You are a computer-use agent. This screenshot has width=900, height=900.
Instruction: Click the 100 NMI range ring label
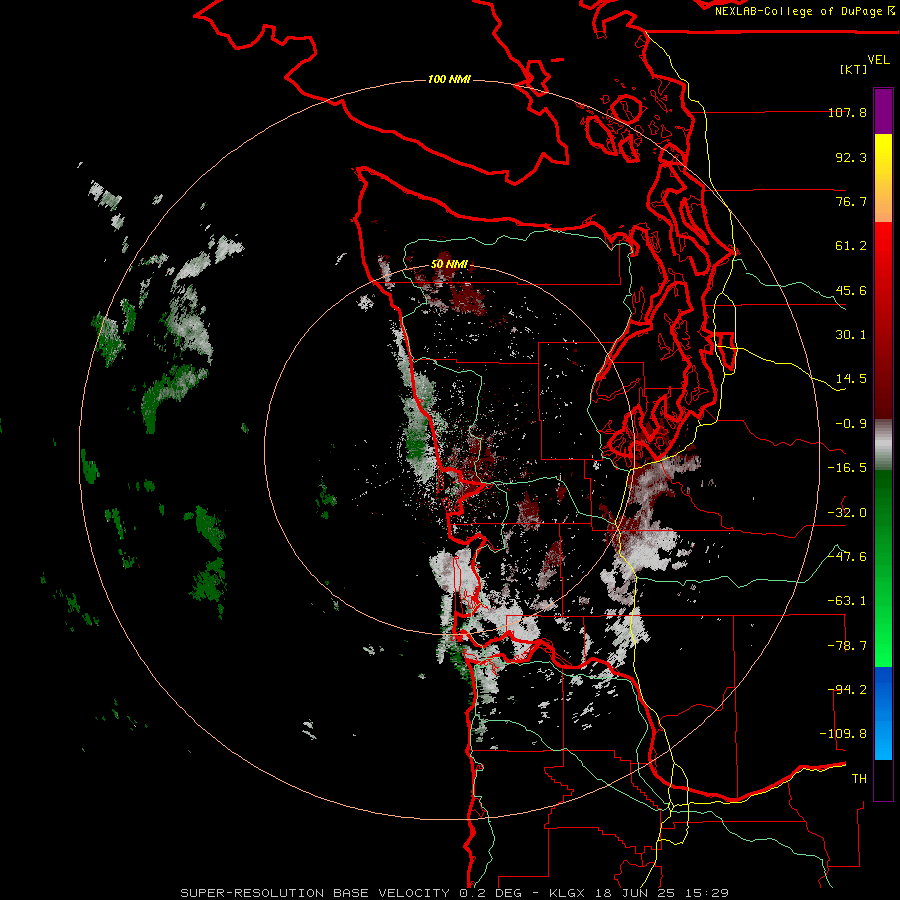point(449,79)
